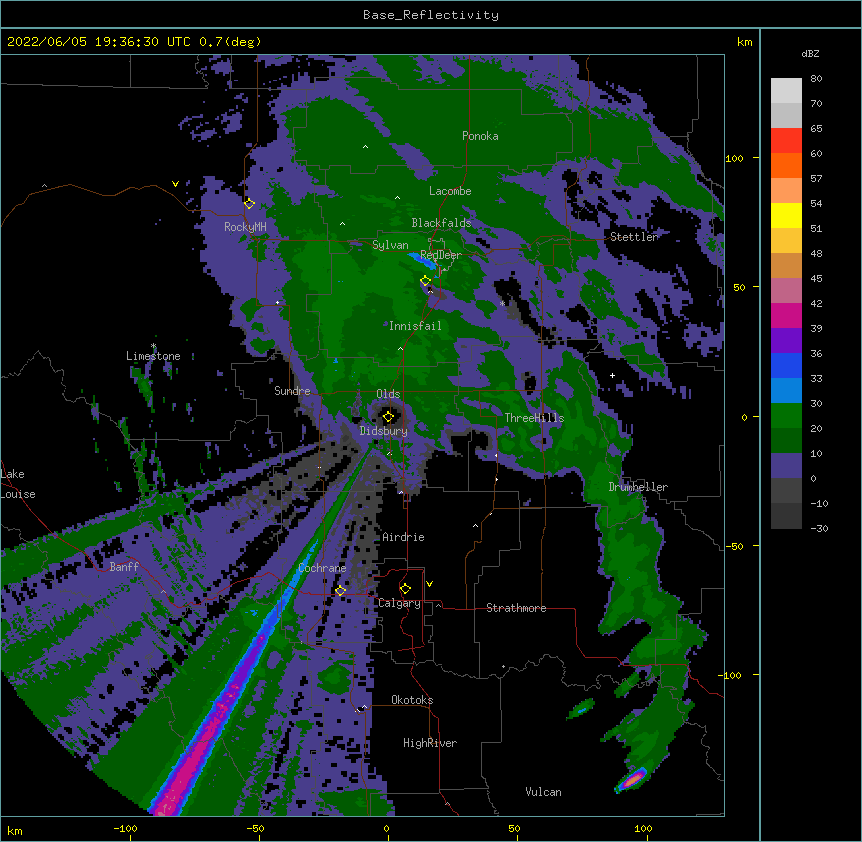The width and height of the screenshot is (862, 842).
Task: Click the Lake Louise label at left edge
Action: pyautogui.click(x=18, y=484)
